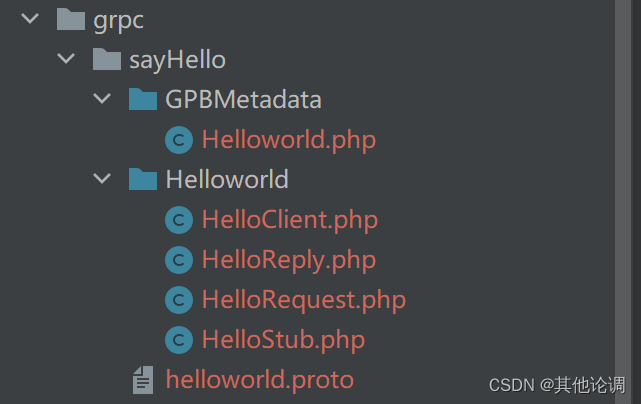Click the vertical scrollbar of project tree
Screen dimensions: 641x404
tap(623, 202)
